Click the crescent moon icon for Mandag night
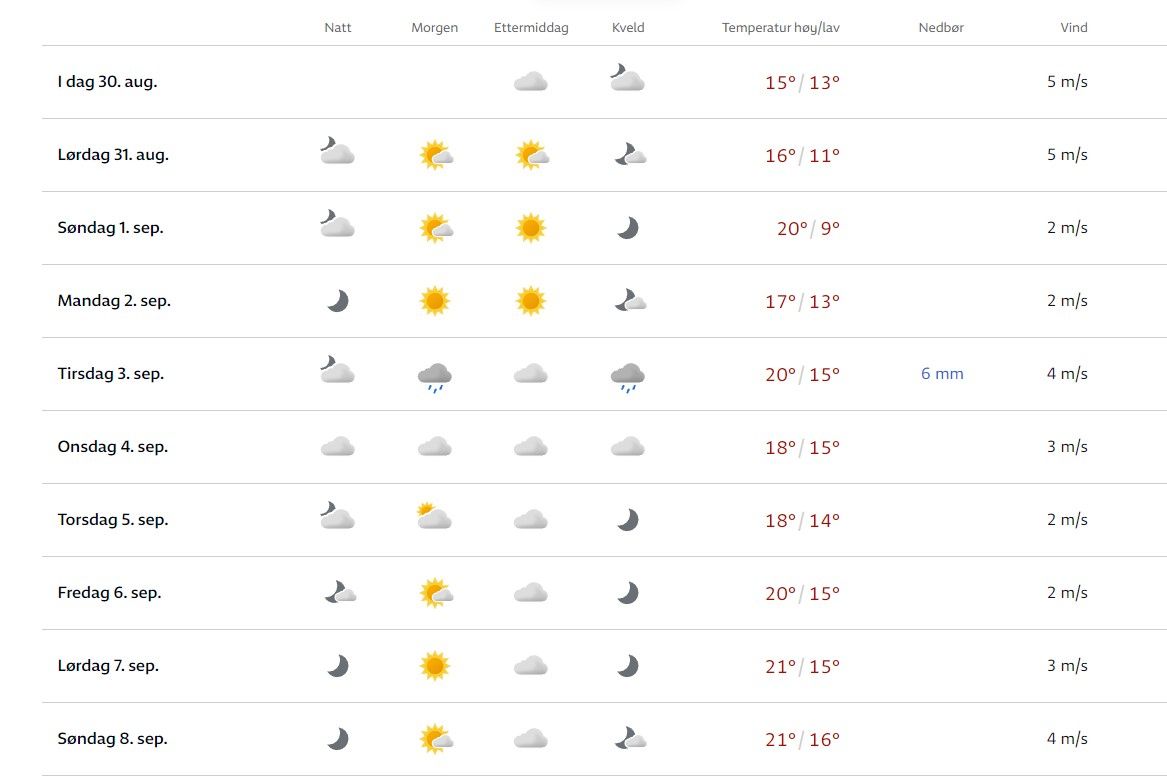The height and width of the screenshot is (783, 1167). pos(339,301)
